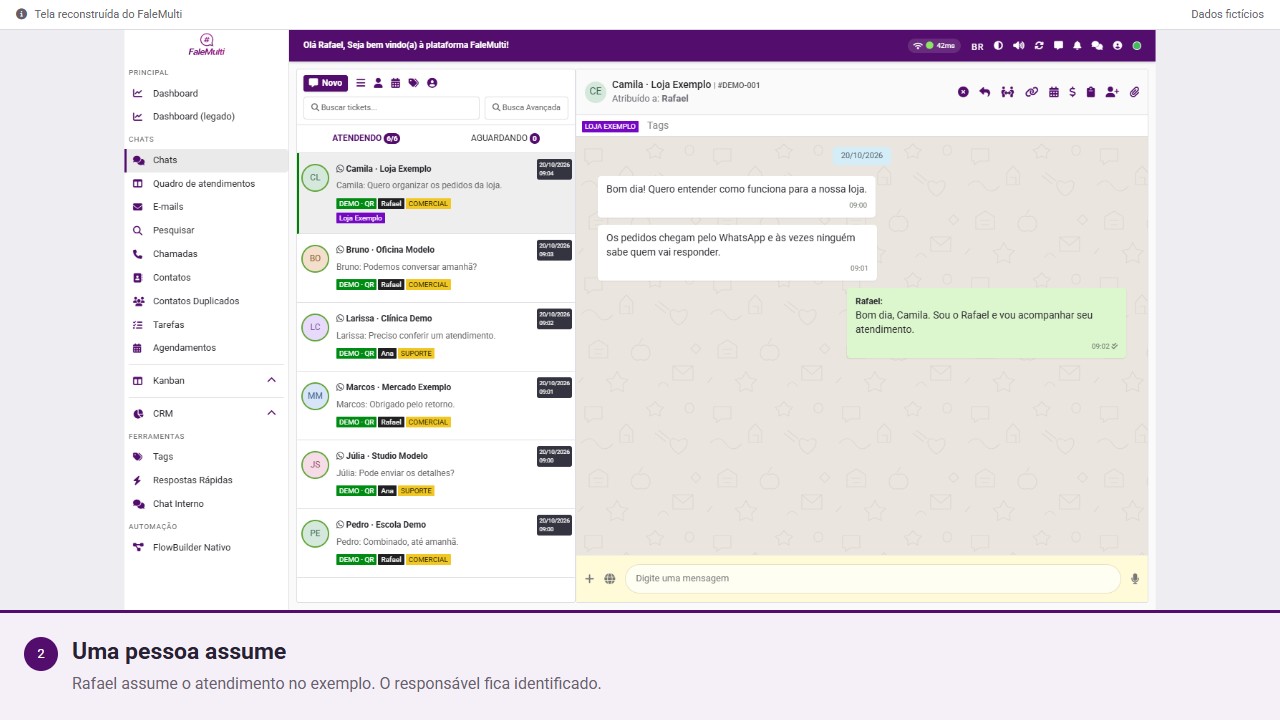Click the close-ticket X icon in chat header
Image resolution: width=1280 pixels, height=720 pixels.
[x=963, y=92]
